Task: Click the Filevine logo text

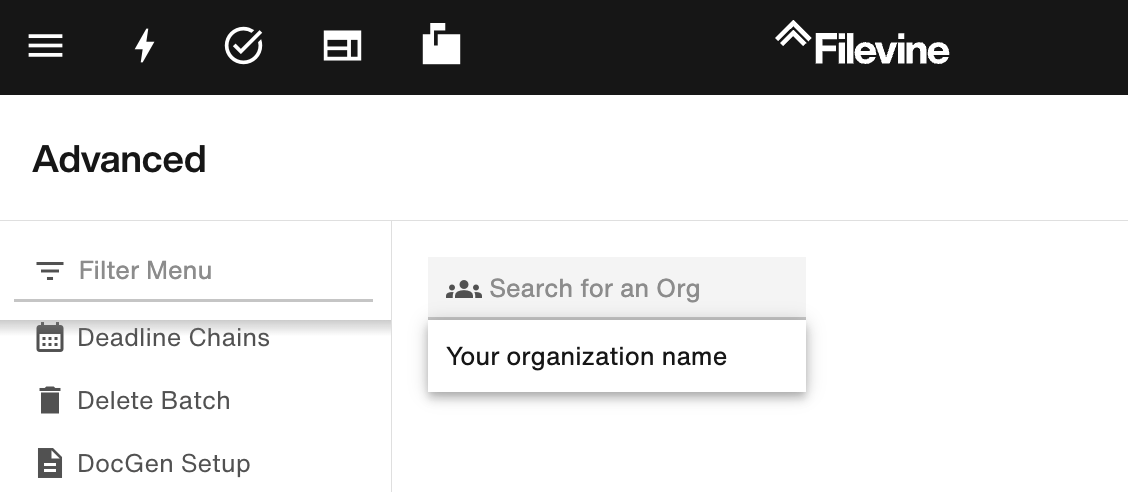Action: [882, 50]
